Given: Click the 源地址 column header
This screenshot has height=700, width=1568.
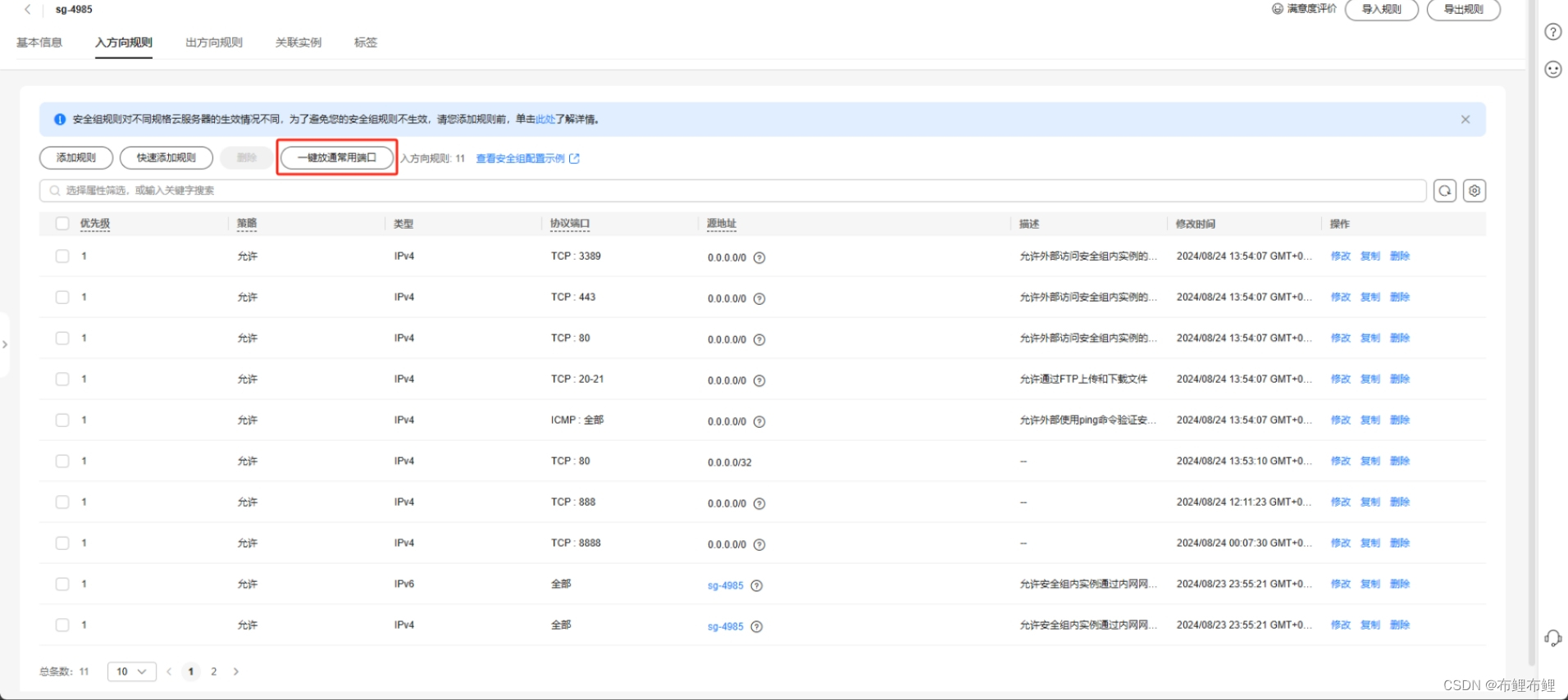Looking at the screenshot, I should [x=722, y=224].
